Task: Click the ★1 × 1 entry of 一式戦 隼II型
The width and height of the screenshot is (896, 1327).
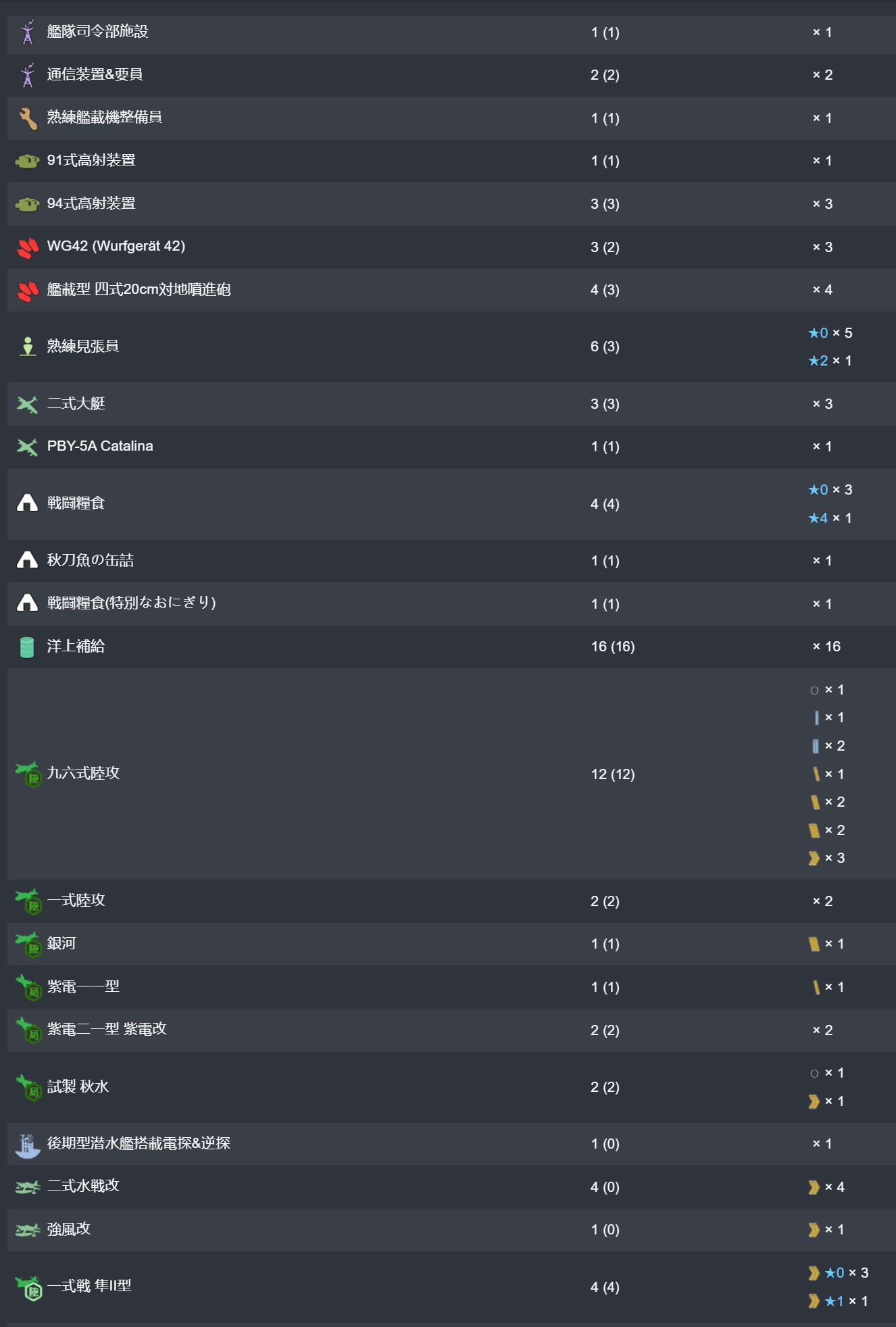Action: [838, 1301]
